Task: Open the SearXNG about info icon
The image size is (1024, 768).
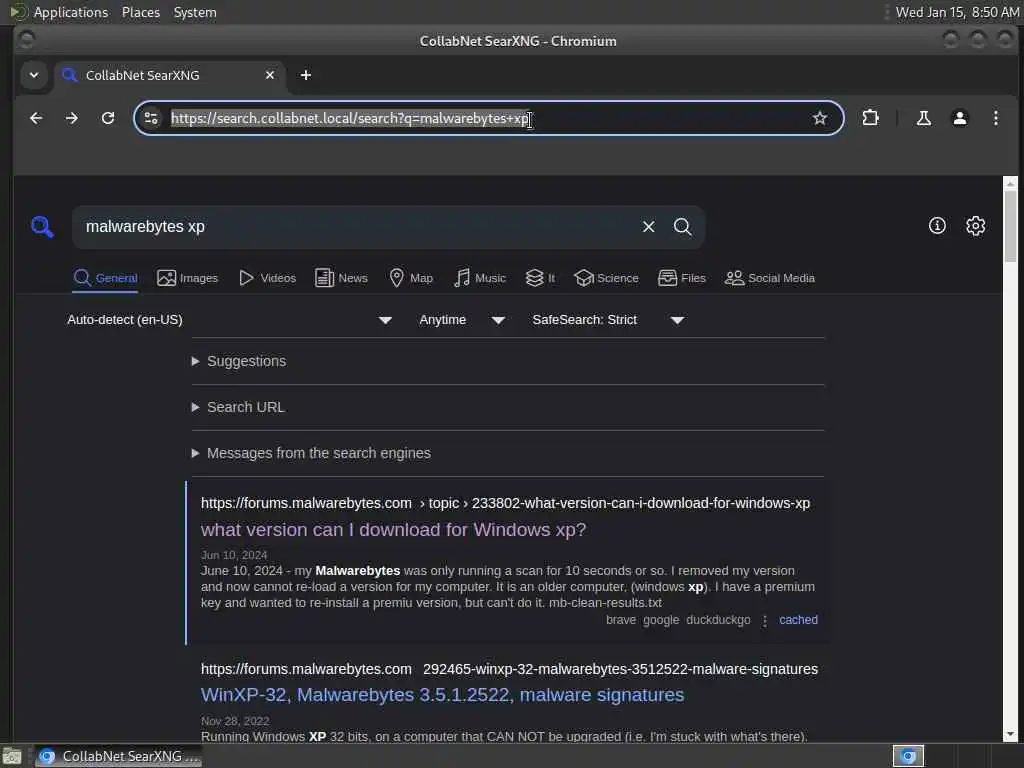Action: coord(937,226)
